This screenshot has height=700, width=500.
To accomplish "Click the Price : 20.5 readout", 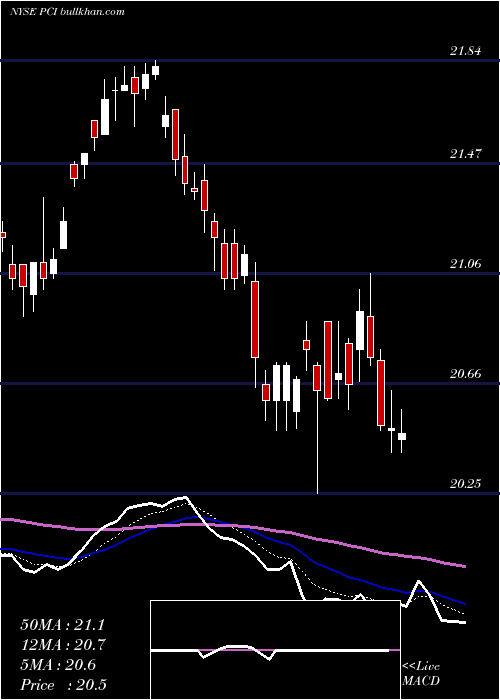I will [63, 685].
